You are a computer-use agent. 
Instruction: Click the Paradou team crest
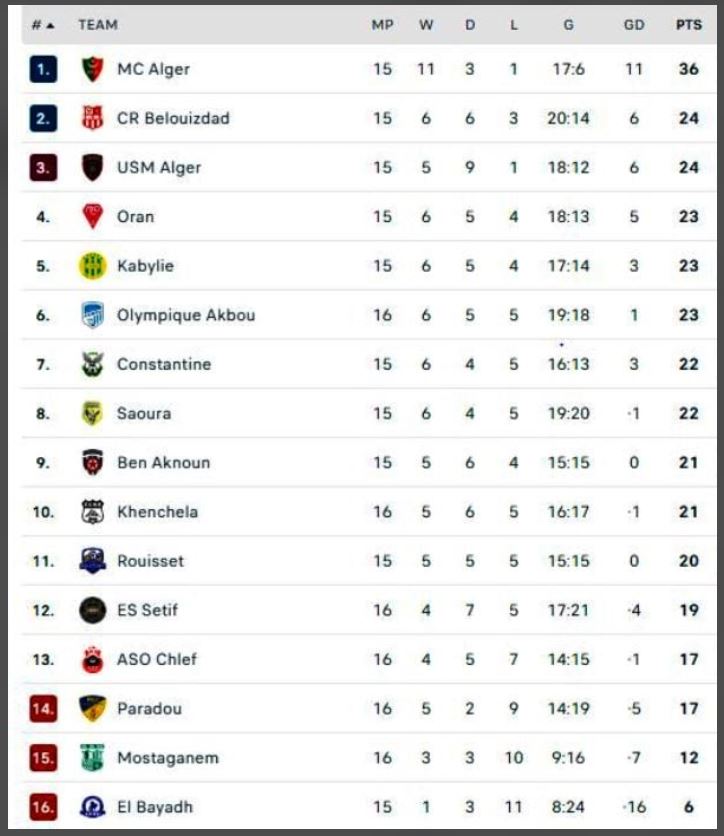92,708
